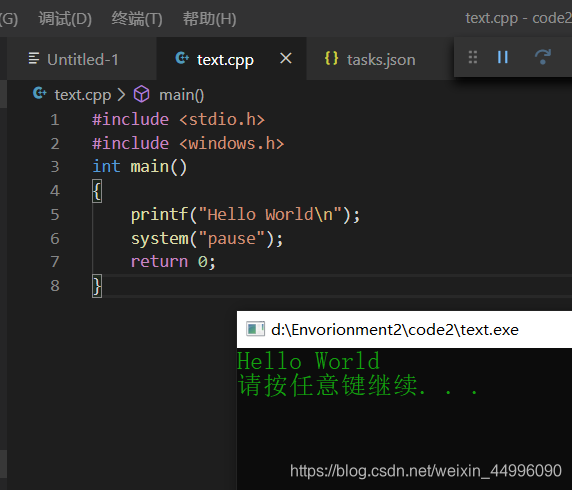572x490 pixels.
Task: Open the 终端(T) terminal menu
Action: 137,19
